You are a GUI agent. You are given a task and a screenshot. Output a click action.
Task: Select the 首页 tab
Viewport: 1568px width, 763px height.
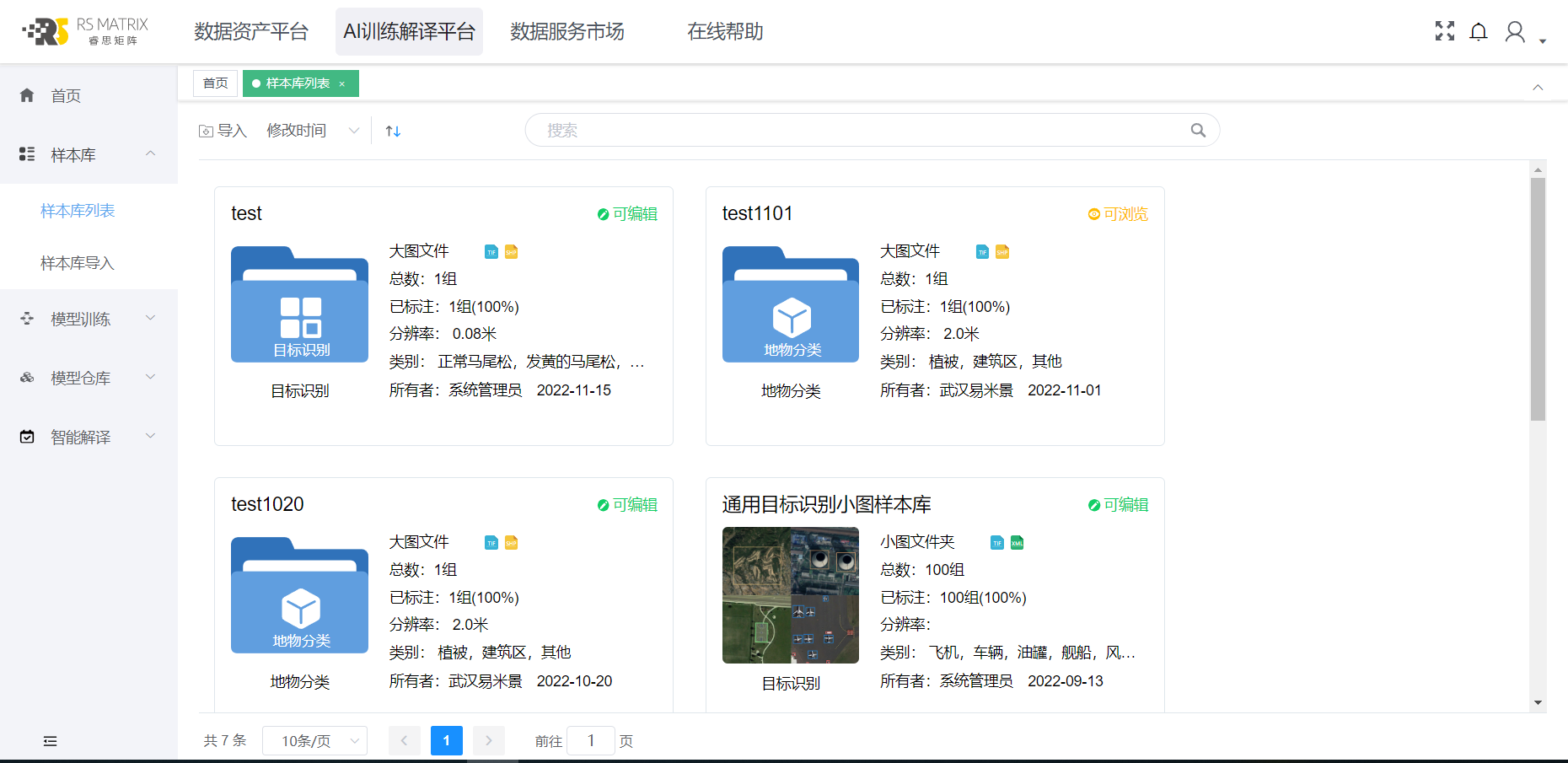(x=215, y=83)
